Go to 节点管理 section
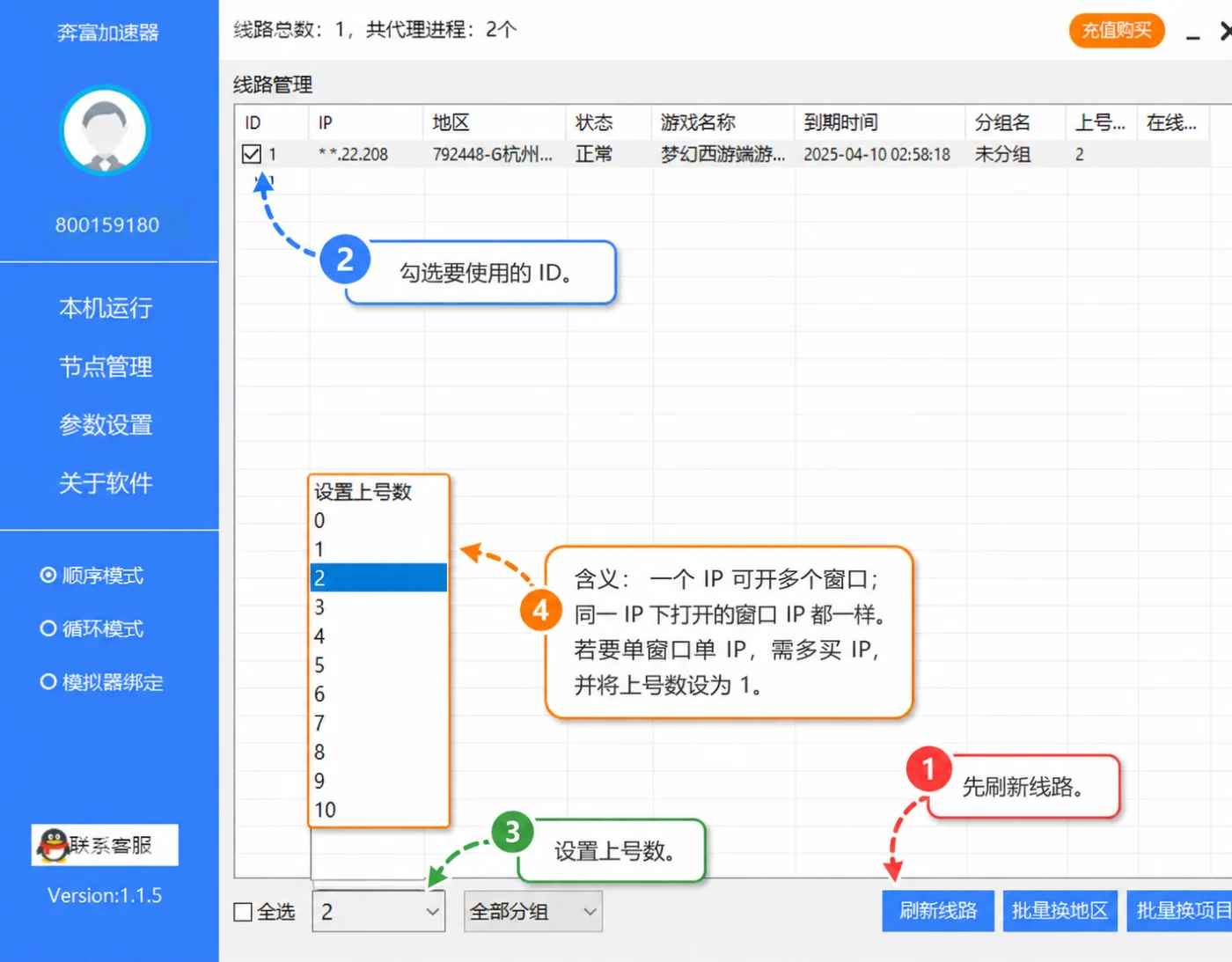 (106, 367)
